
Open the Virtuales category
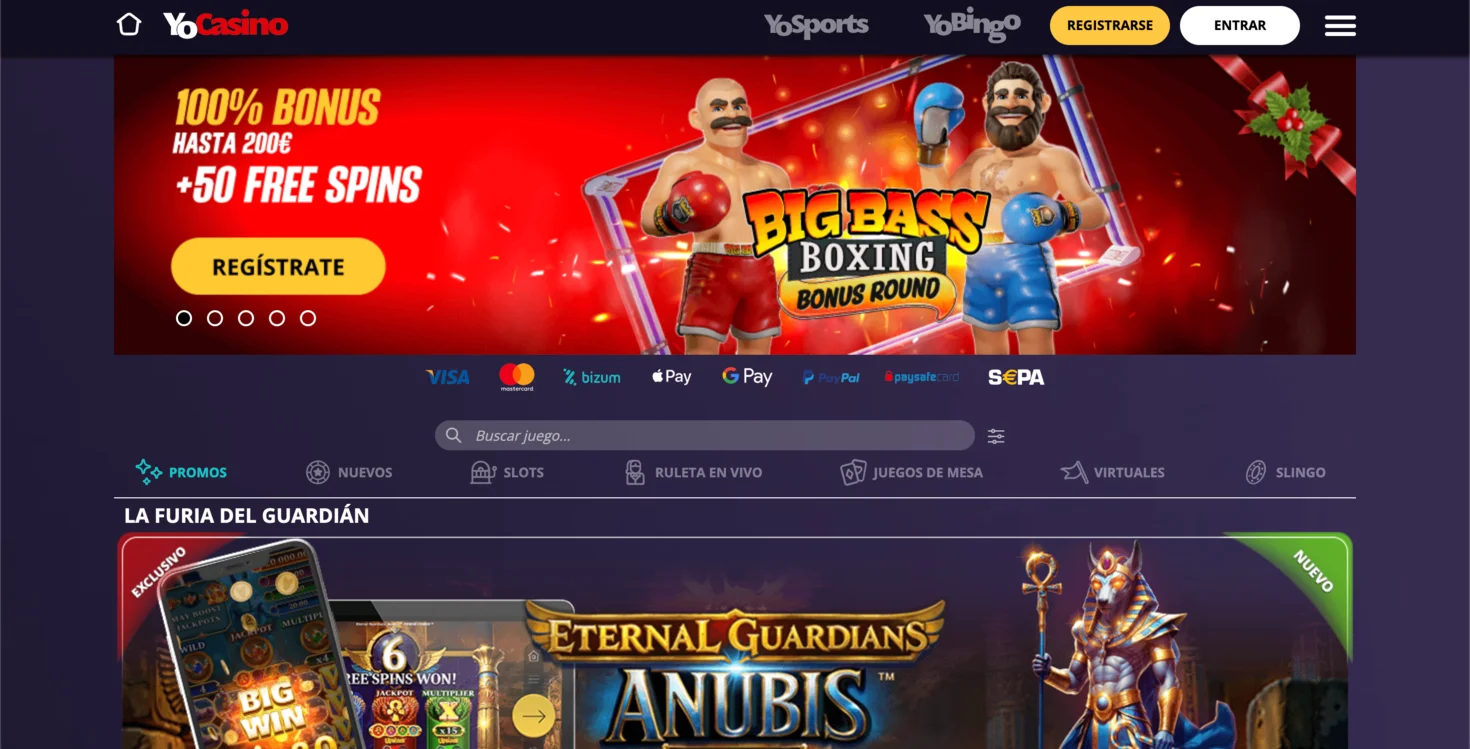(1113, 472)
